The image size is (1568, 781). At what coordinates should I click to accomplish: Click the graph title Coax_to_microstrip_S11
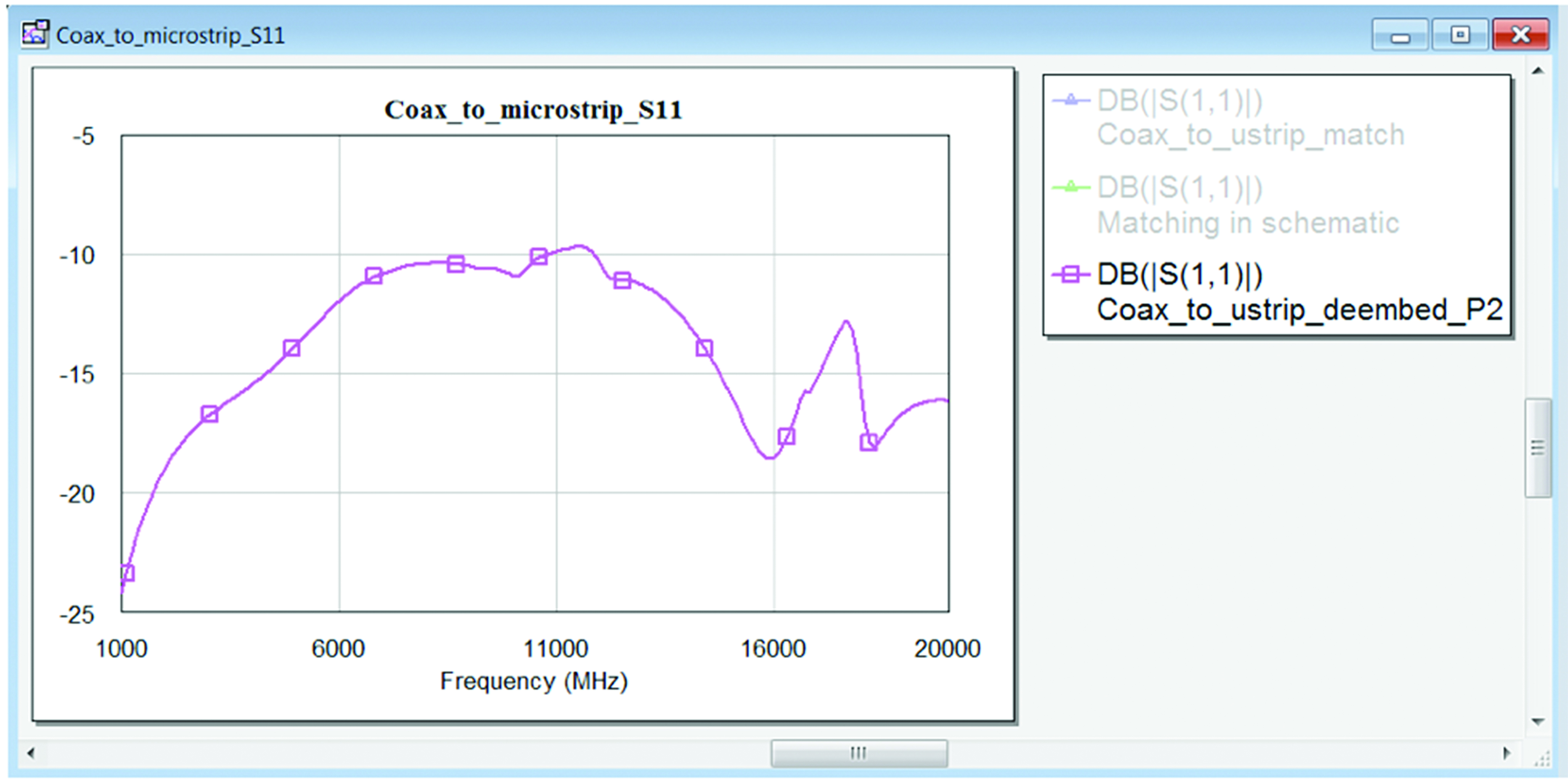pos(533,110)
